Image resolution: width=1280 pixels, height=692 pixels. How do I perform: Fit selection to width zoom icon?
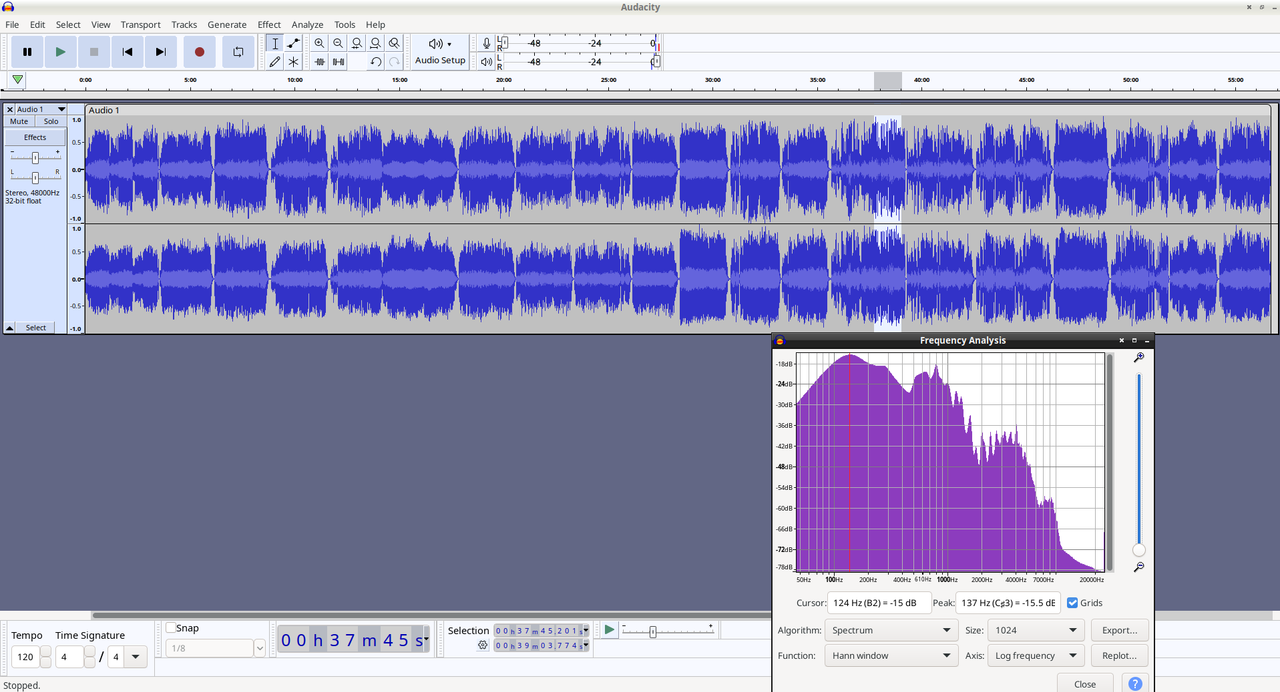[356, 43]
